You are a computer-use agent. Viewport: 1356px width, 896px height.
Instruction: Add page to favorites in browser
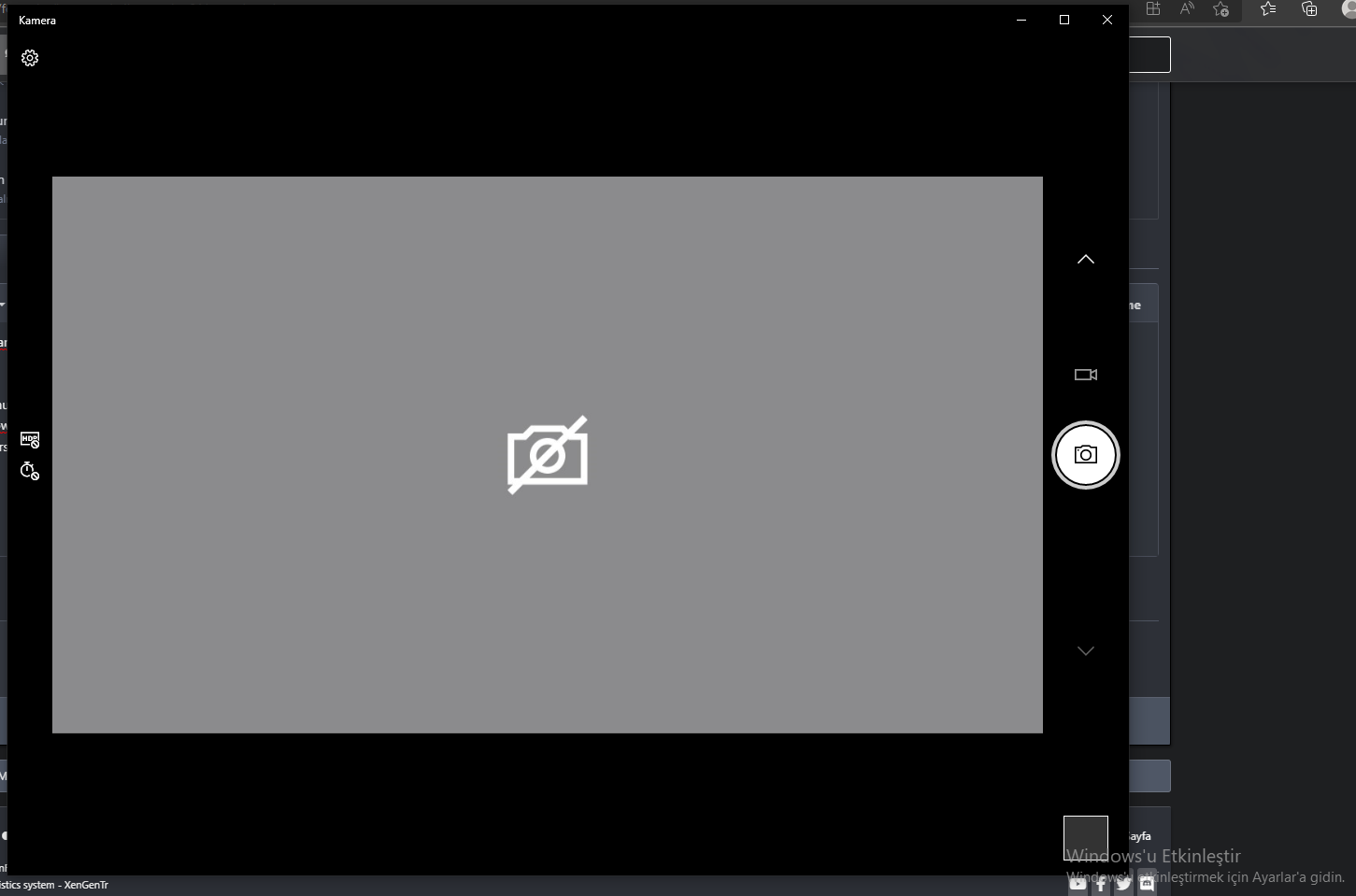[x=1220, y=8]
